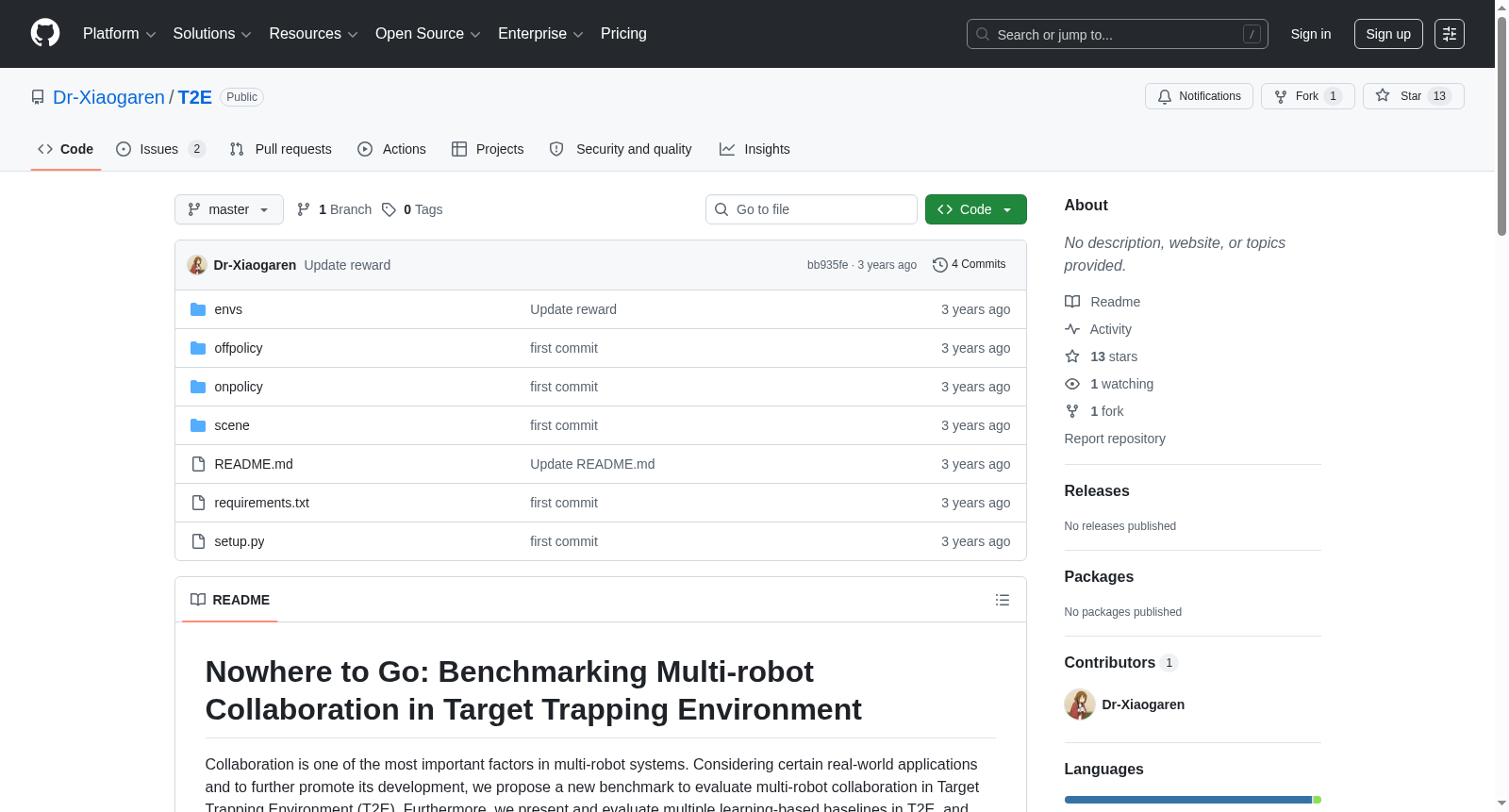Open the Pull requests tab

[281, 149]
